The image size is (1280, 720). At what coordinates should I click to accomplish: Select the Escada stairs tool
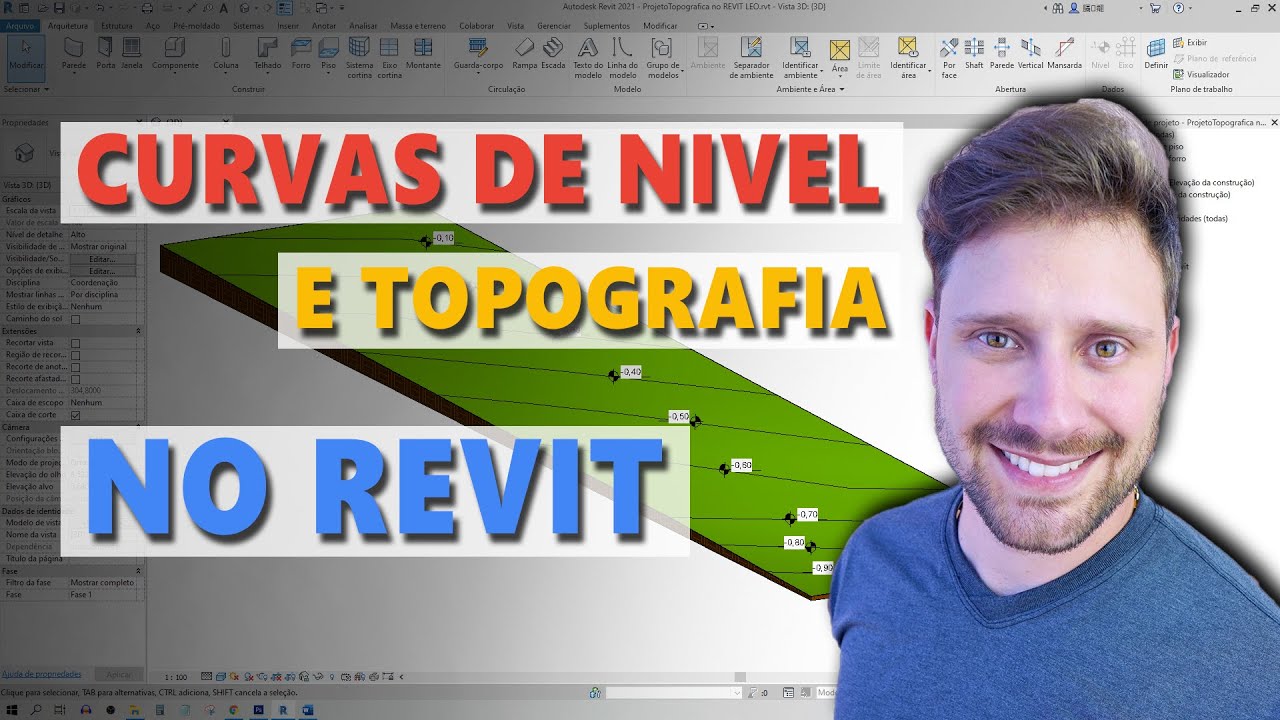[x=553, y=55]
